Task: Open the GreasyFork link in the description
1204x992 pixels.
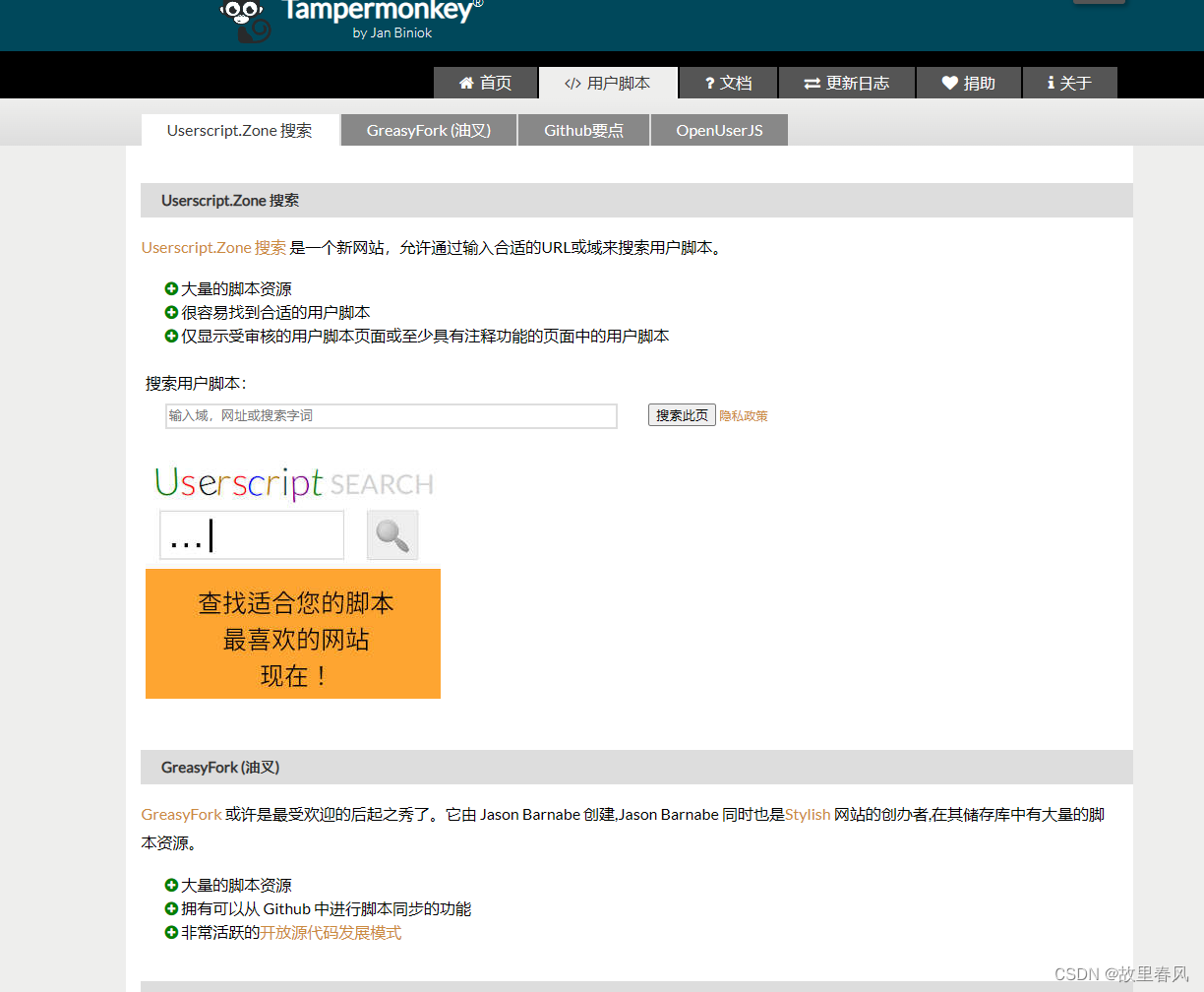Action: (182, 815)
